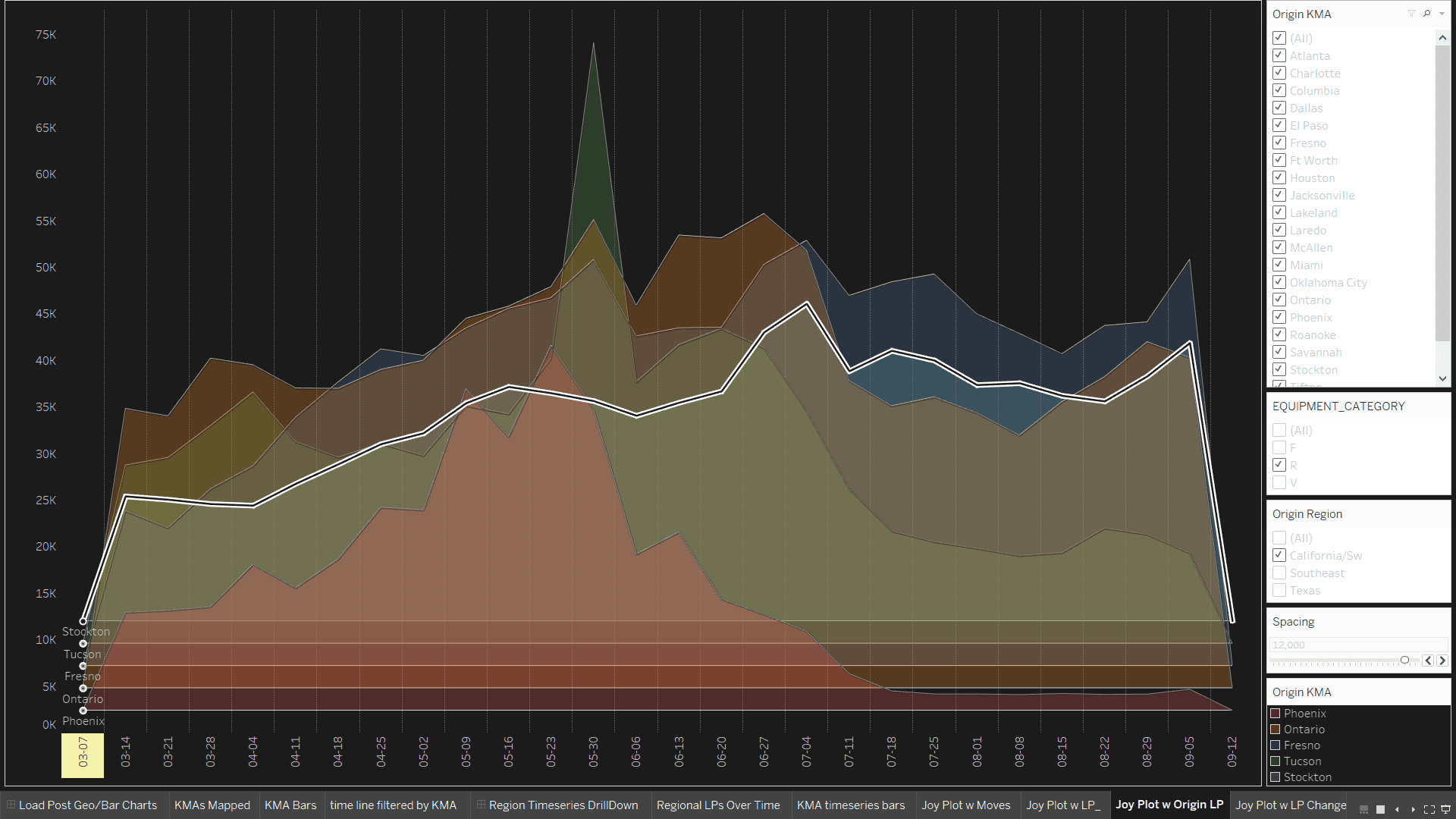The width and height of the screenshot is (1456, 819).
Task: Toggle Jacksonville checkbox
Action: click(1279, 195)
